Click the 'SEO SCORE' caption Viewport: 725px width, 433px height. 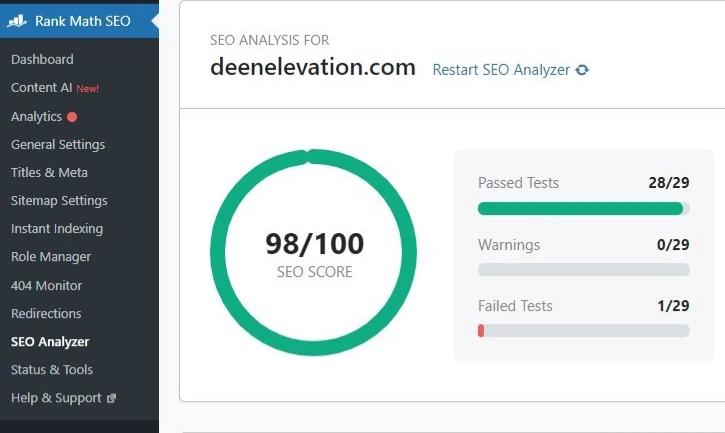314,272
